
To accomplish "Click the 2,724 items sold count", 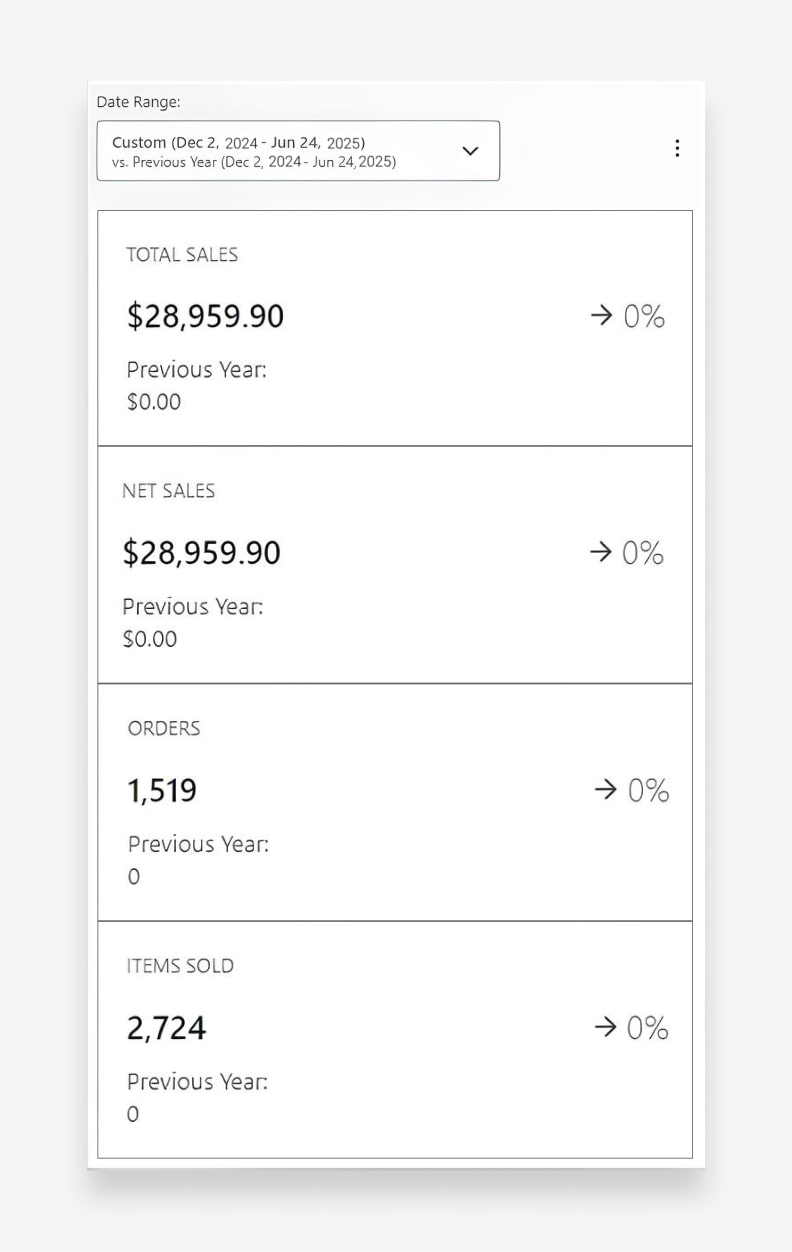I will point(166,1028).
